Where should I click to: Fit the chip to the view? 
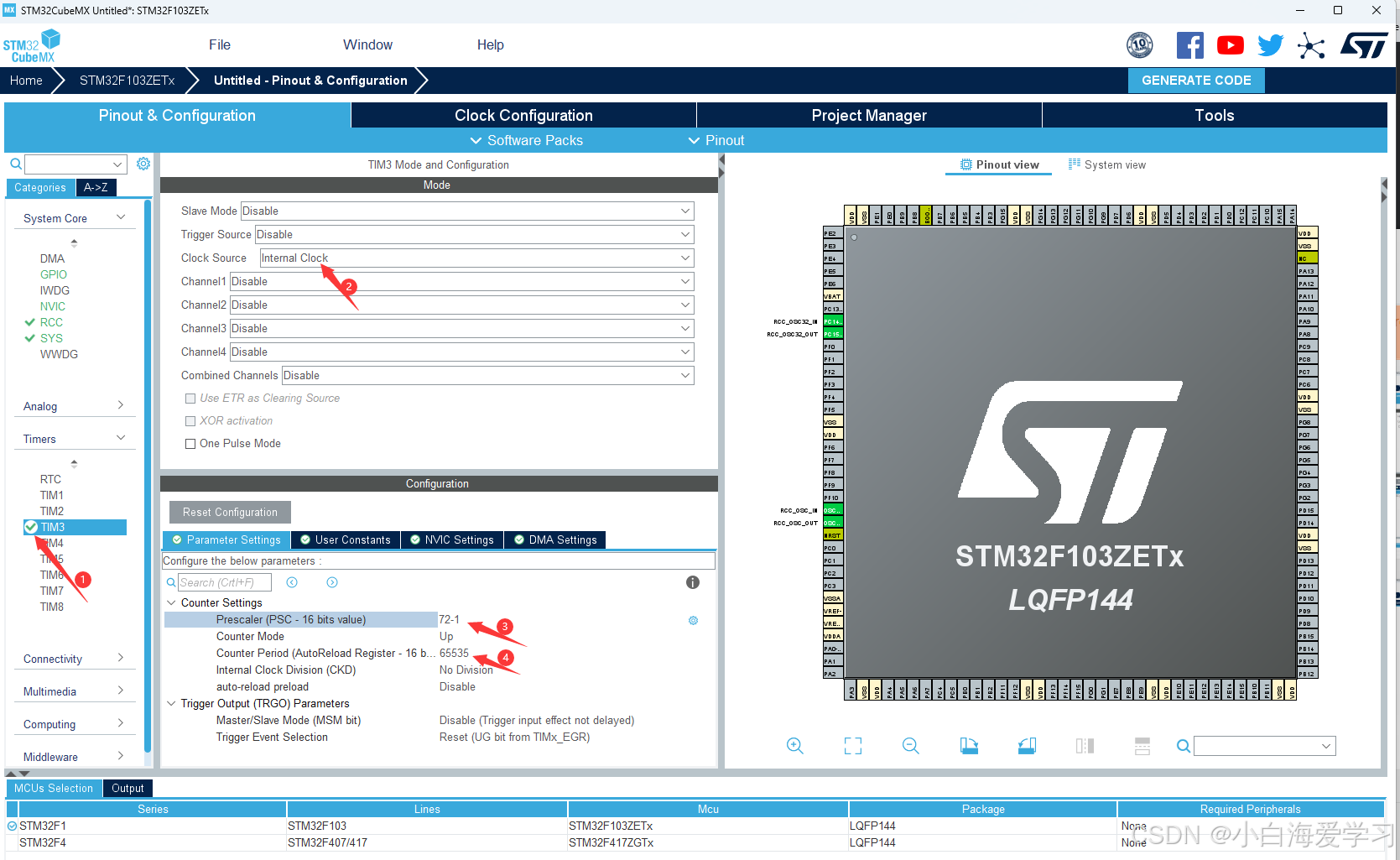tap(853, 746)
